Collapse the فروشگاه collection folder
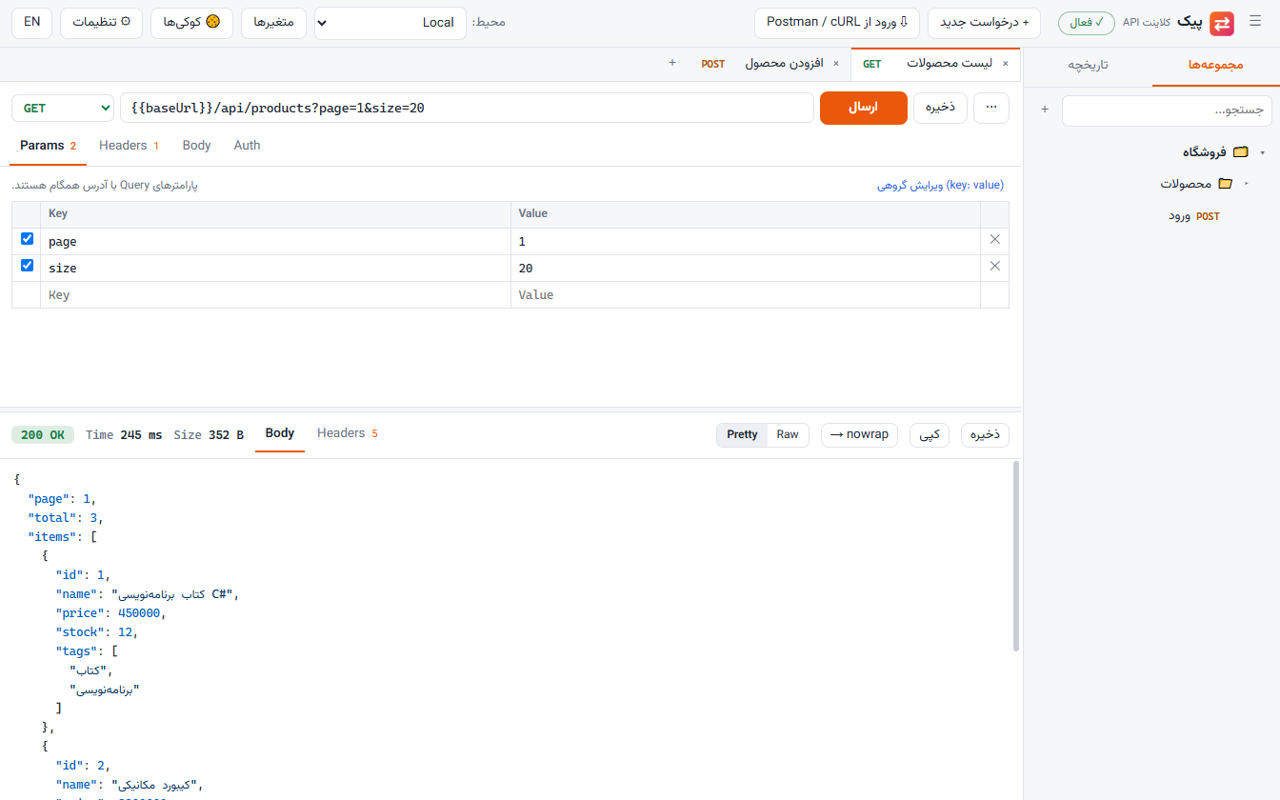The image size is (1280, 800). coord(1262,152)
